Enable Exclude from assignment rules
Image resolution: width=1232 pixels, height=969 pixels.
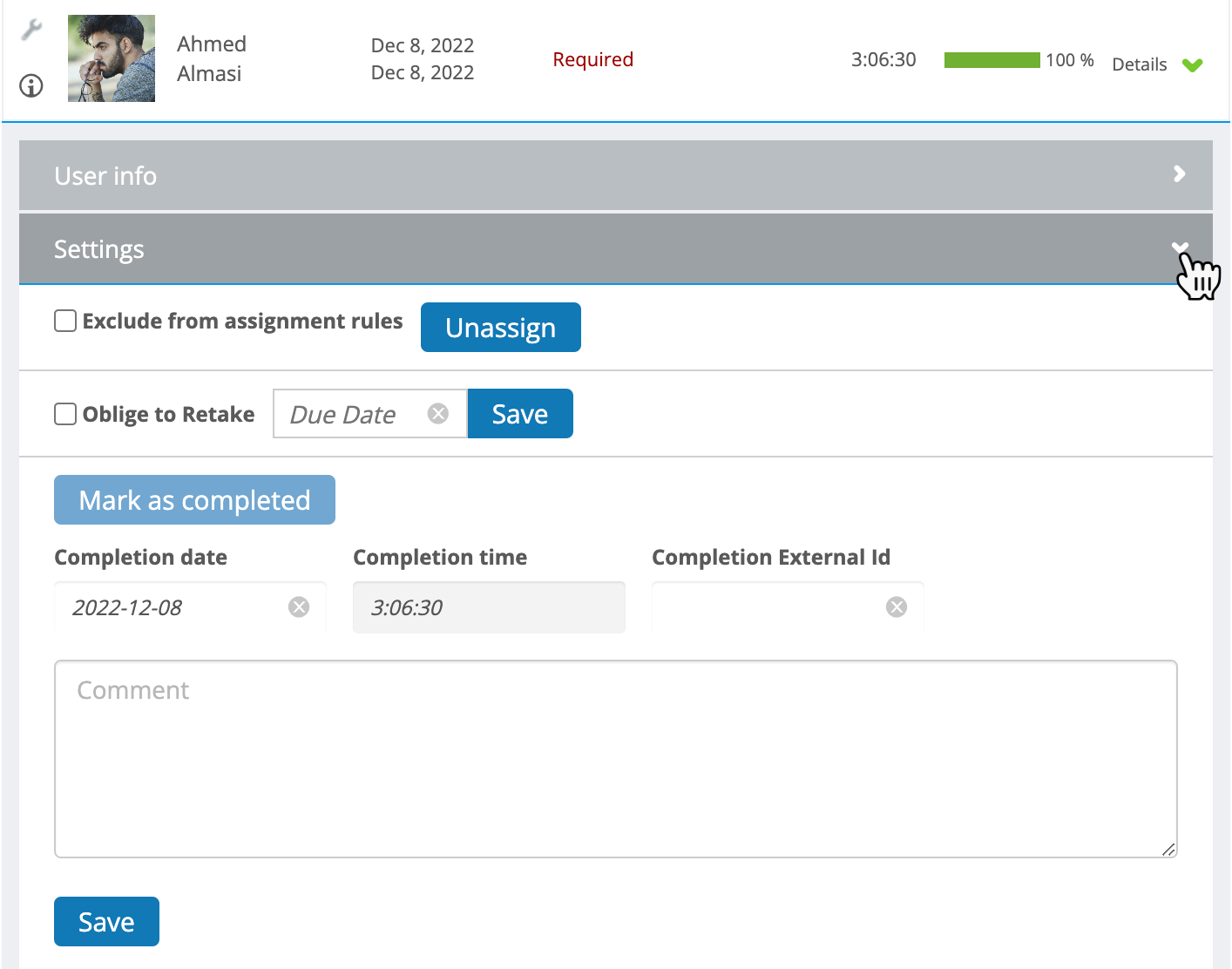(x=65, y=321)
